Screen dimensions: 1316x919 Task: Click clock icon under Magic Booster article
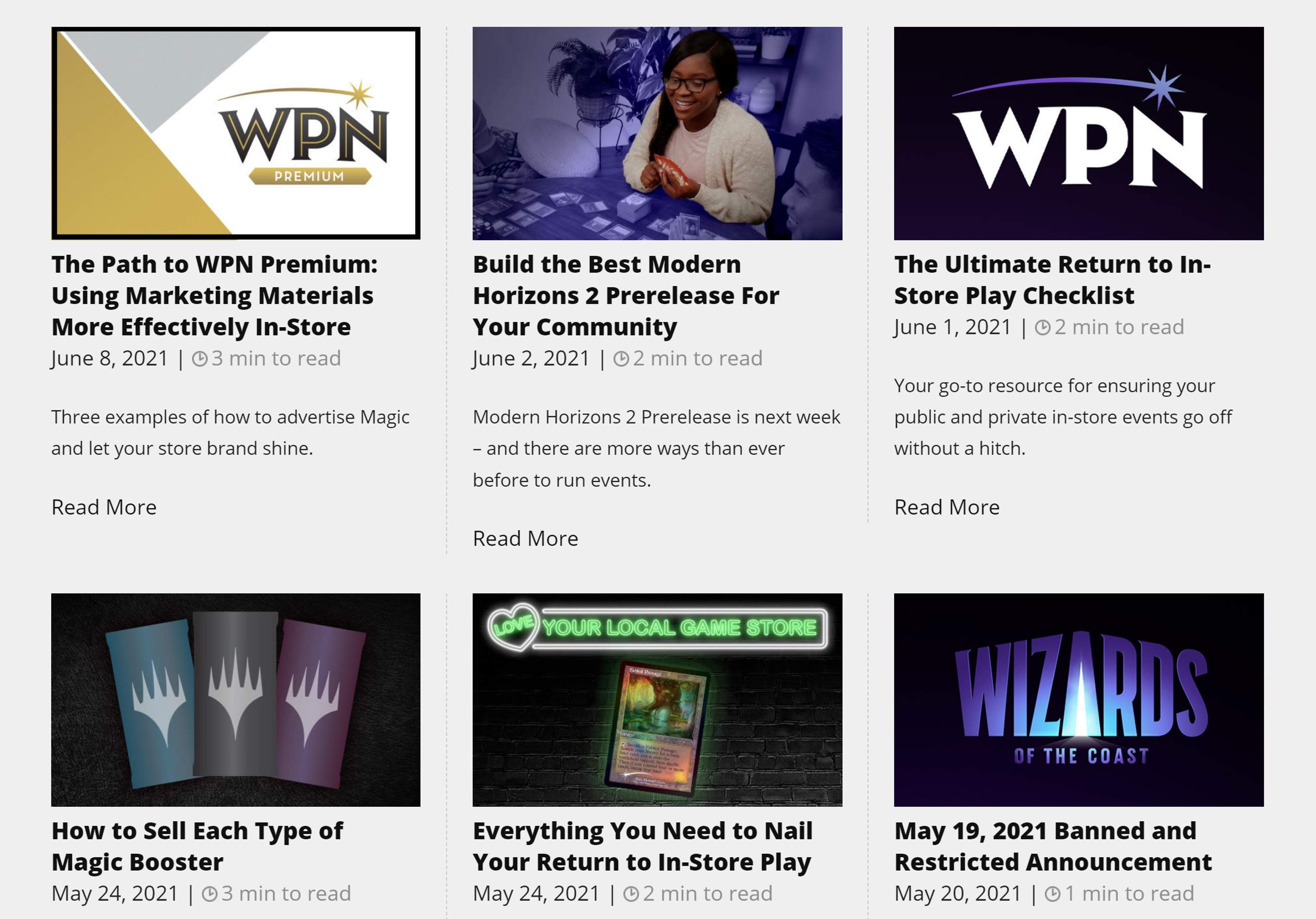210,894
